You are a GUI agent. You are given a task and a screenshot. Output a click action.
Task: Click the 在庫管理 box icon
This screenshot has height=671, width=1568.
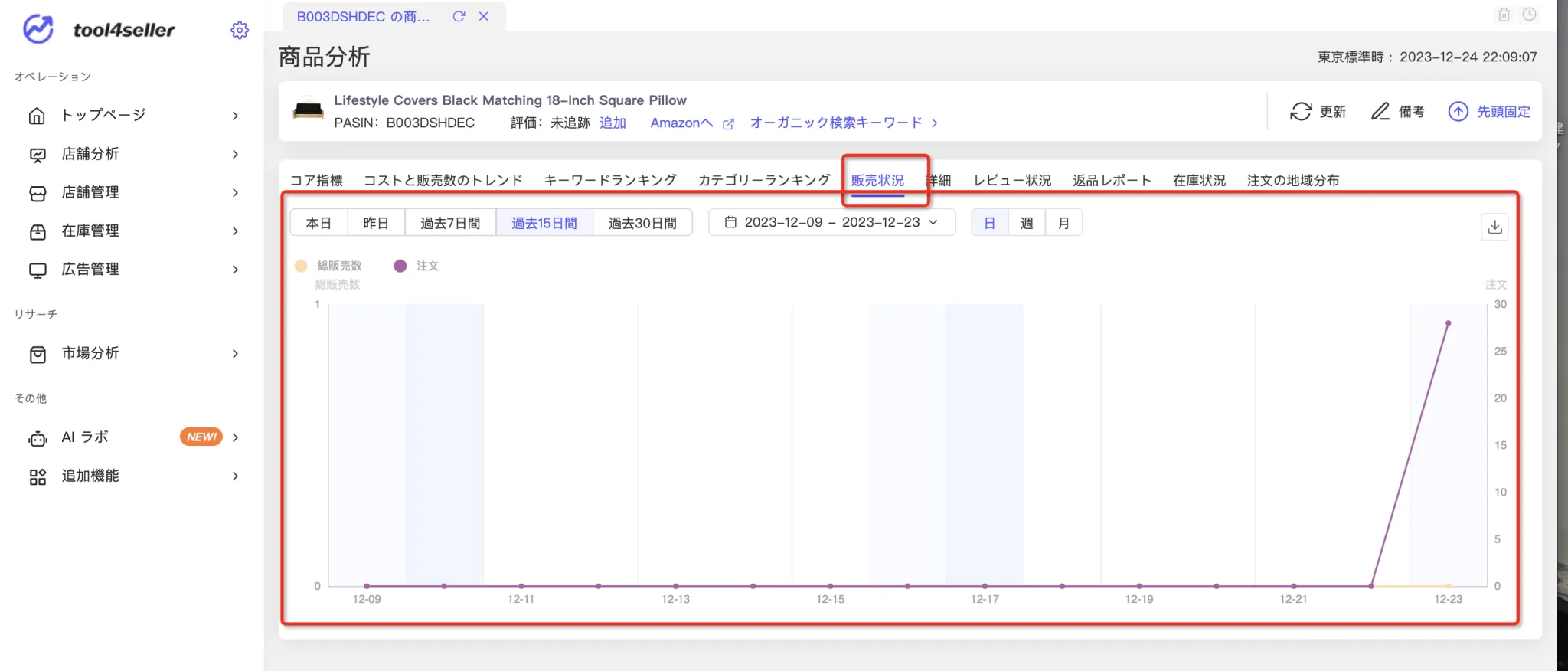pyautogui.click(x=38, y=231)
